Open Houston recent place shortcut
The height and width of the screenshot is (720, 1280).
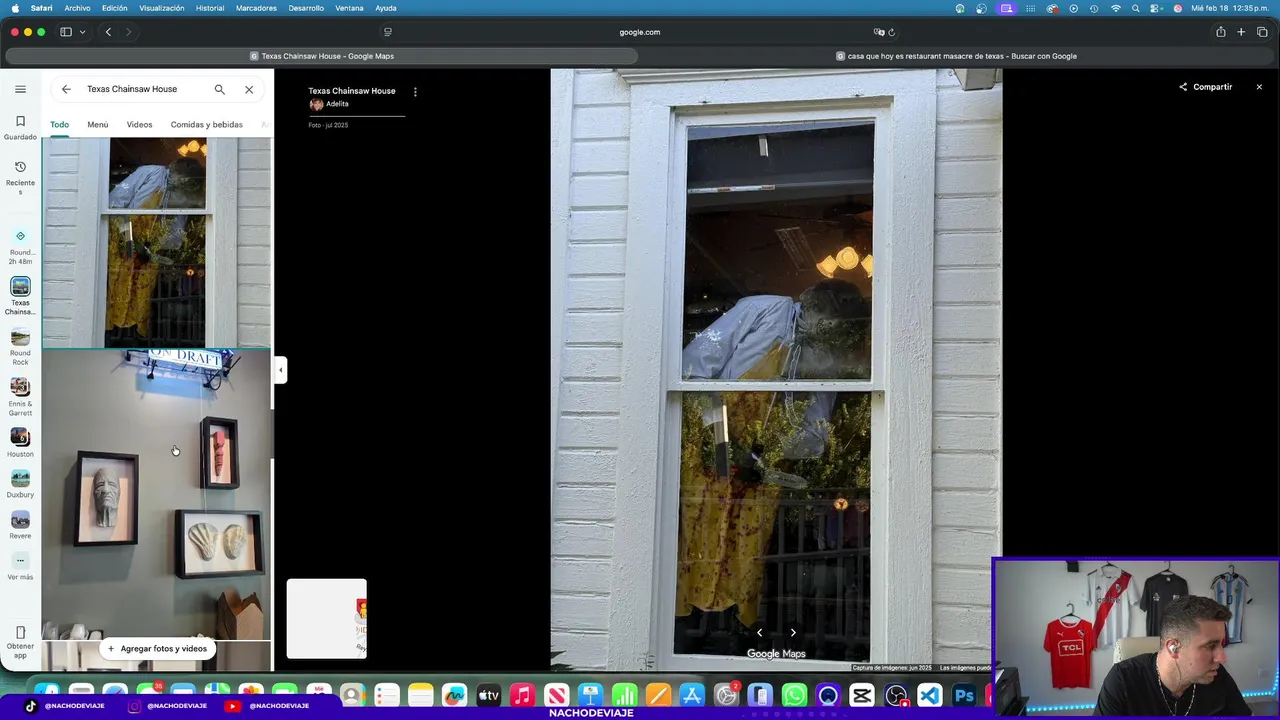point(20,443)
